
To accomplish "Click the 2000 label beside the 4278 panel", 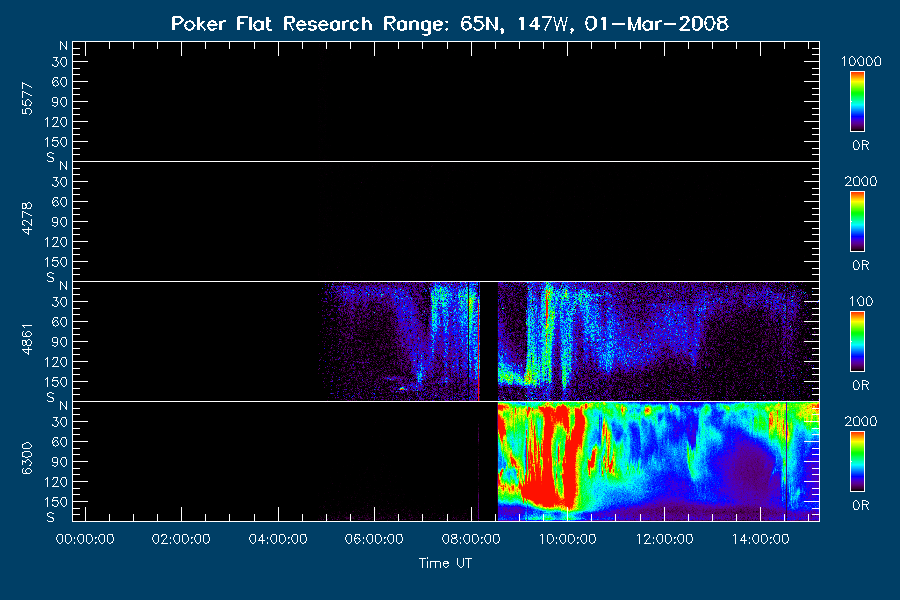I will pyautogui.click(x=861, y=181).
